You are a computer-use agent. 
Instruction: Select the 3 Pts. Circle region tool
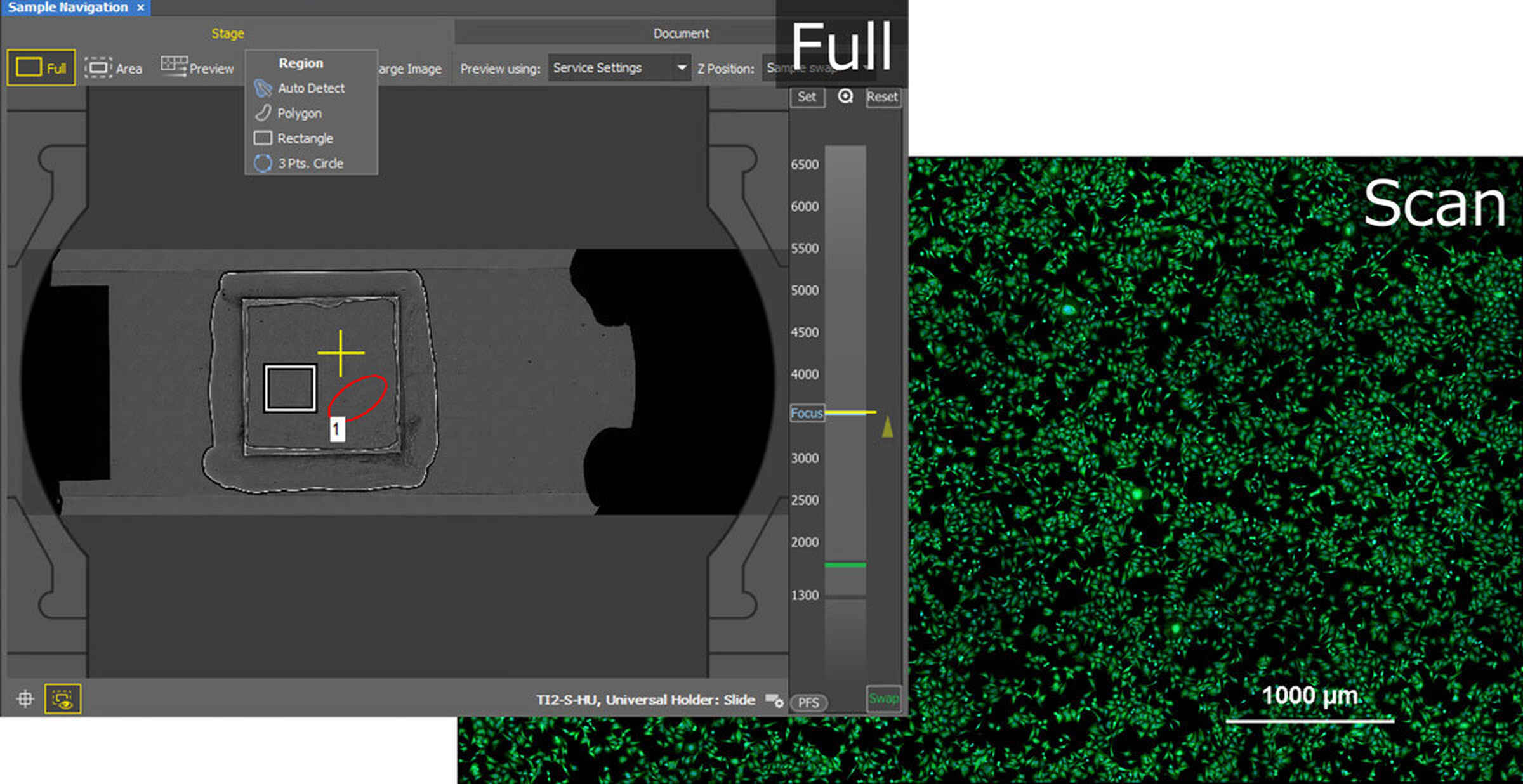point(310,163)
